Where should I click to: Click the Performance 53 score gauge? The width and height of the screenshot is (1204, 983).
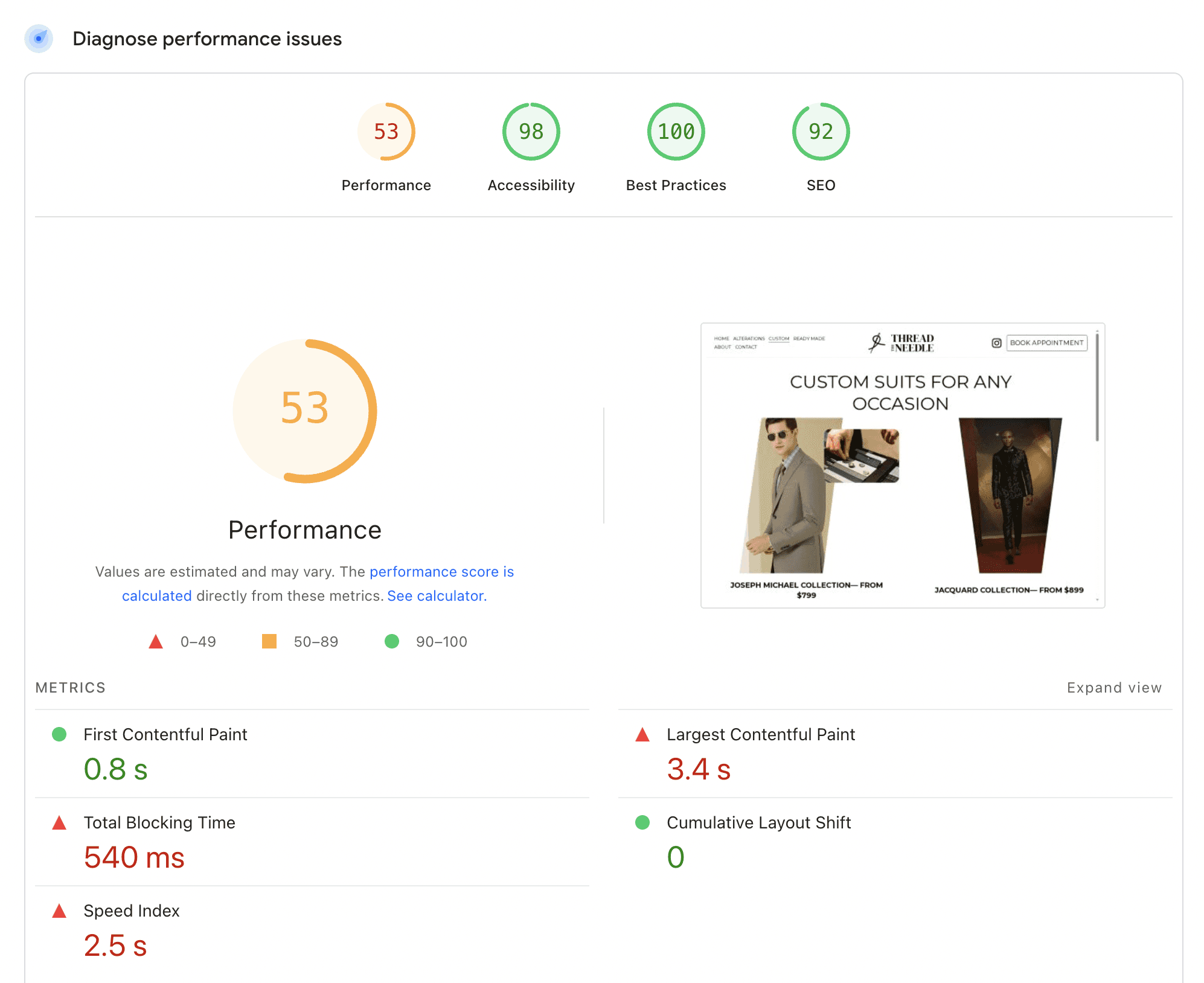point(386,132)
